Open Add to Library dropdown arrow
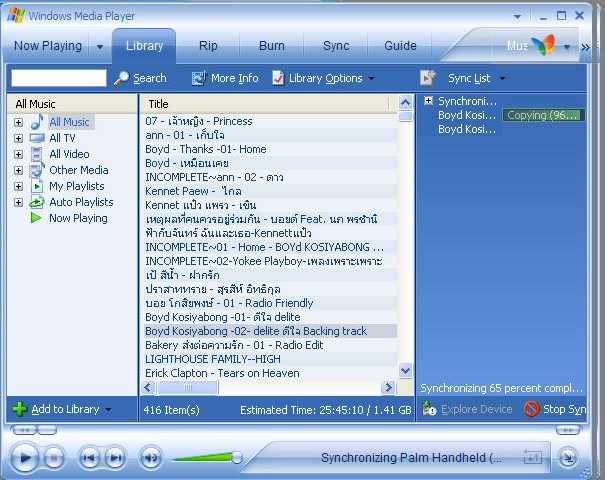The image size is (605, 480). coord(108,409)
